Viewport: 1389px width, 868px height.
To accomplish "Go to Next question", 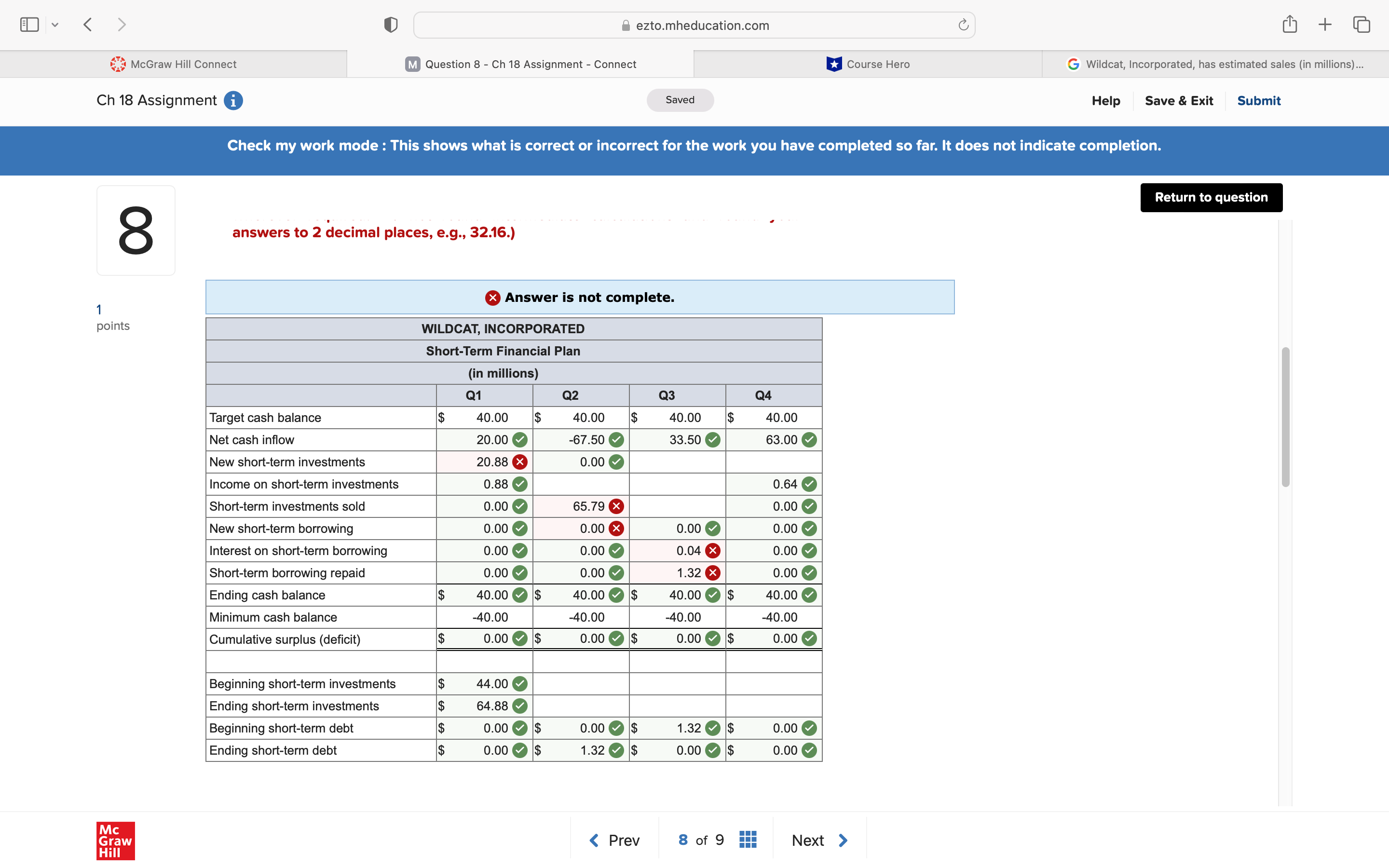I will [x=819, y=841].
